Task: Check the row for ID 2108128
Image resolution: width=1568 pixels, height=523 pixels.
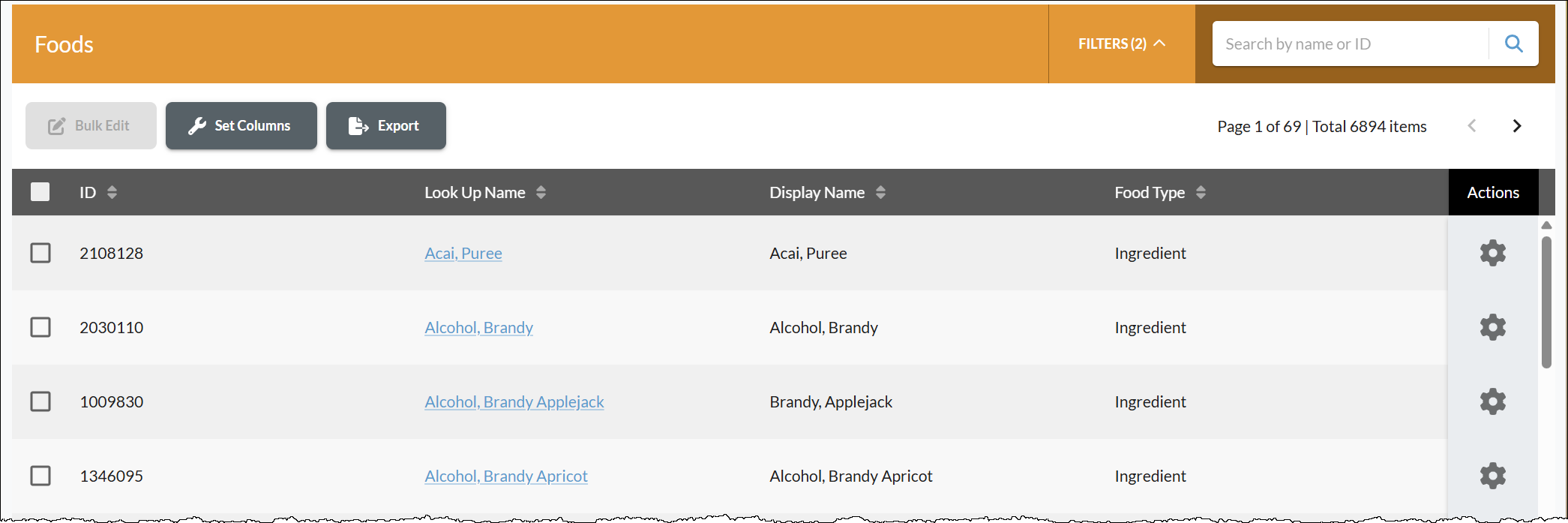Action: point(40,253)
